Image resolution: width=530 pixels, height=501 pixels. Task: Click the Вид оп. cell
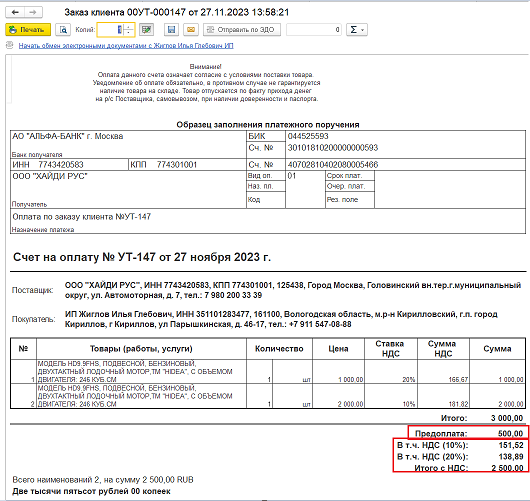pos(266,176)
